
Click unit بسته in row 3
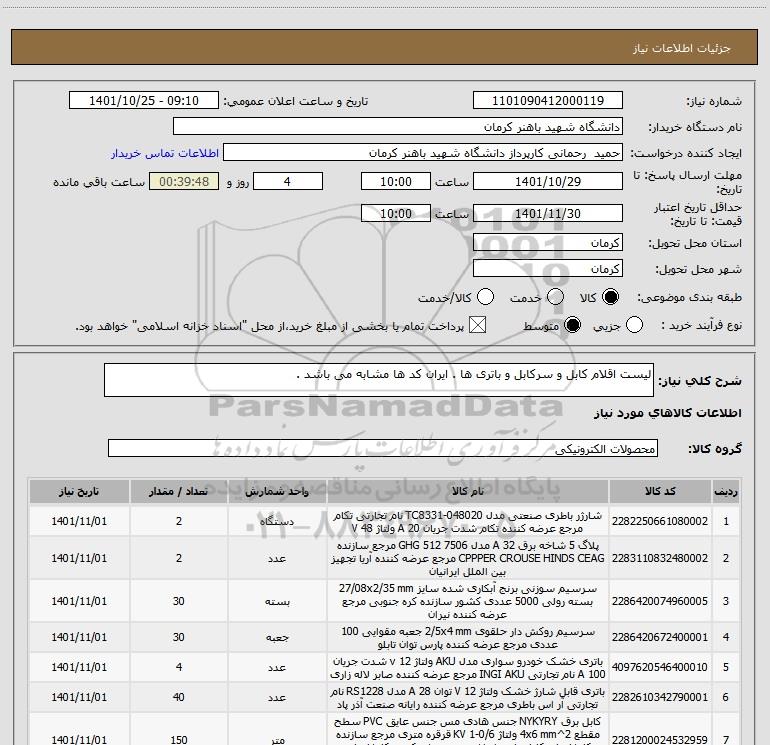coord(277,602)
